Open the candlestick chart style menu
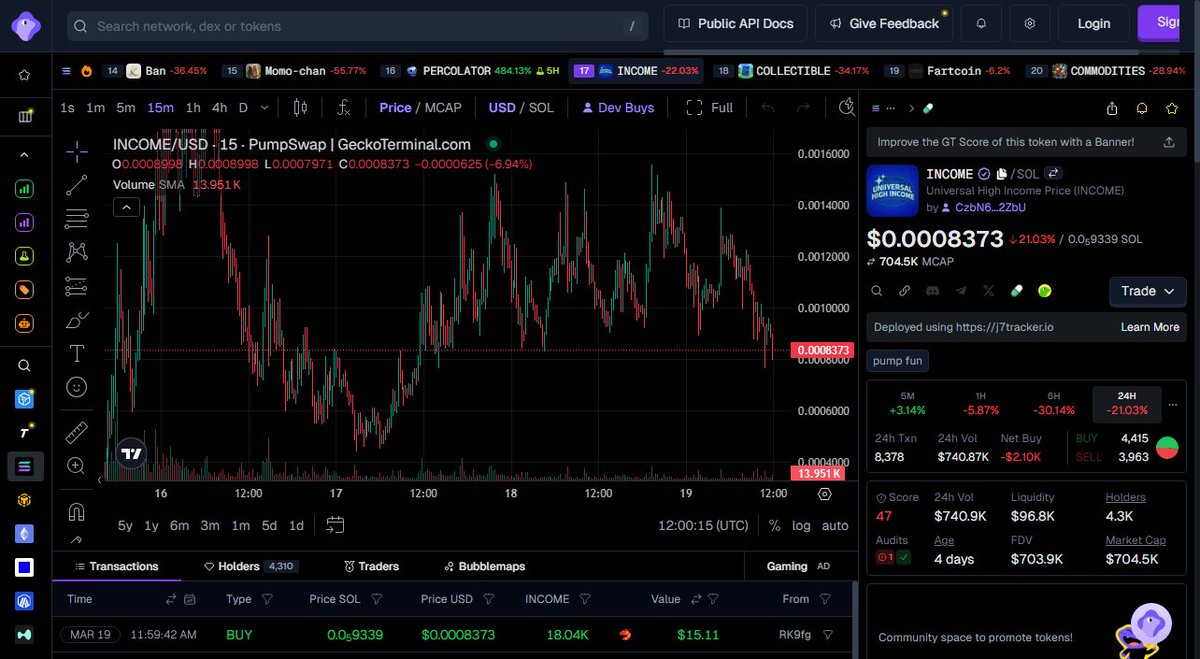Image resolution: width=1200 pixels, height=659 pixels. point(300,107)
